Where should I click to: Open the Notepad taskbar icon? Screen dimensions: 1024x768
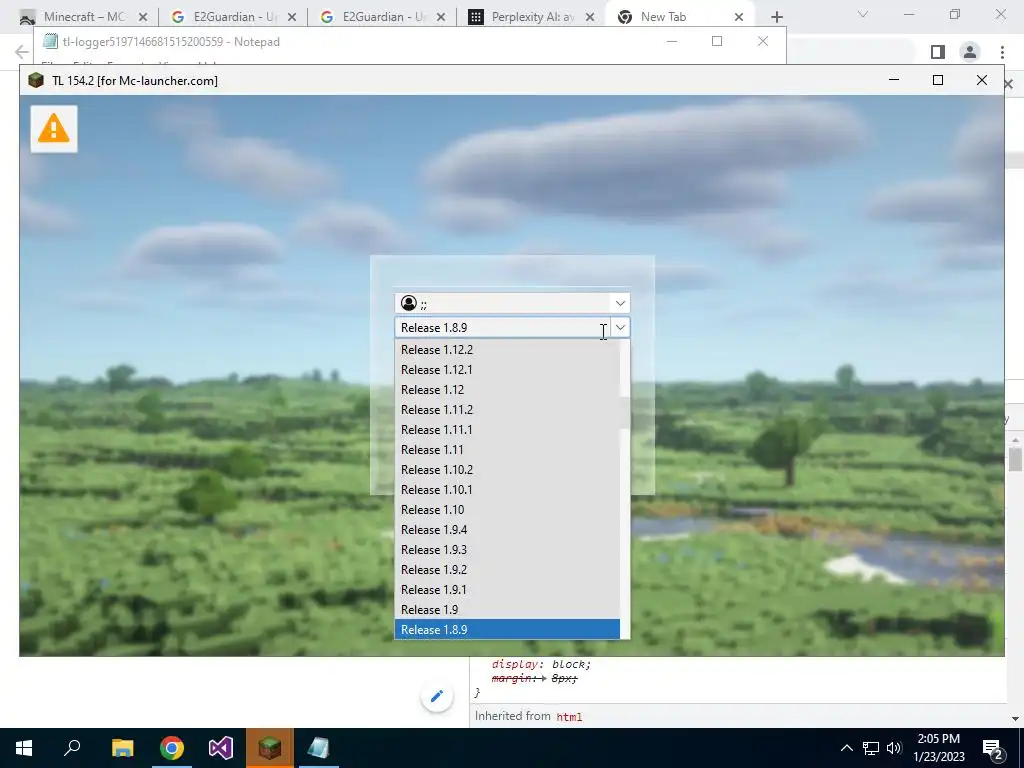[319, 748]
